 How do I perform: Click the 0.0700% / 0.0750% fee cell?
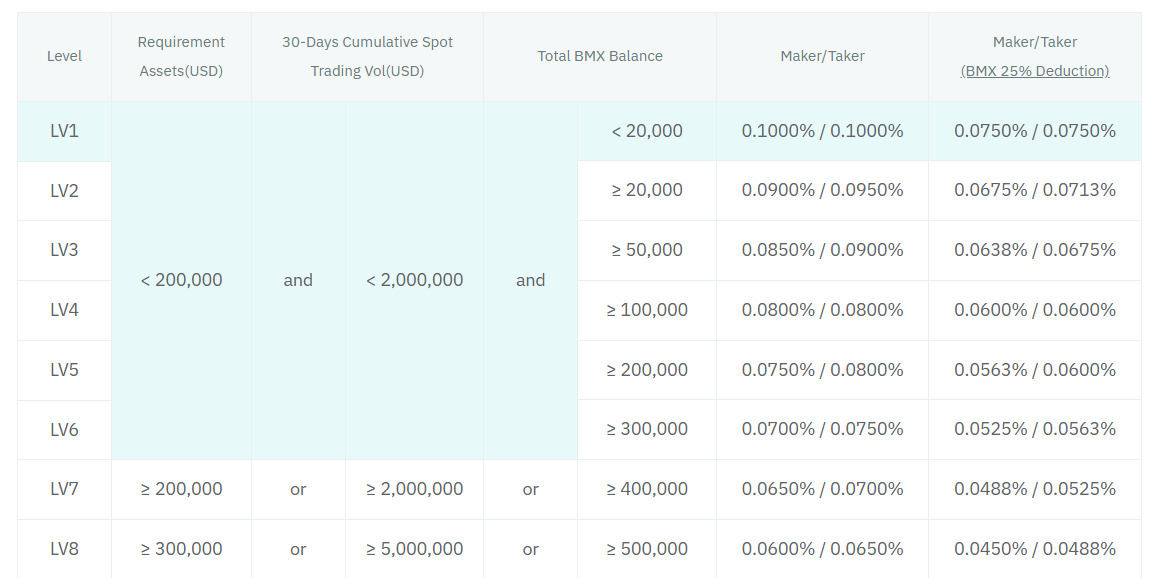(x=822, y=430)
